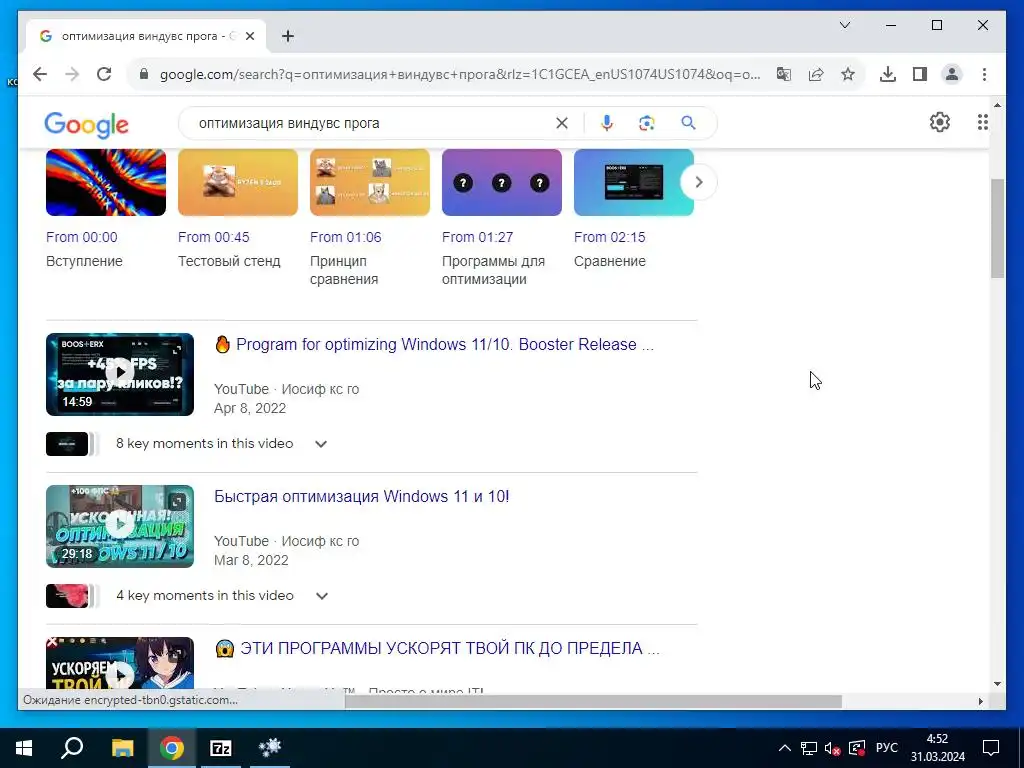Click the From 01:06 timestamp link
The image size is (1024, 768).
click(x=345, y=237)
